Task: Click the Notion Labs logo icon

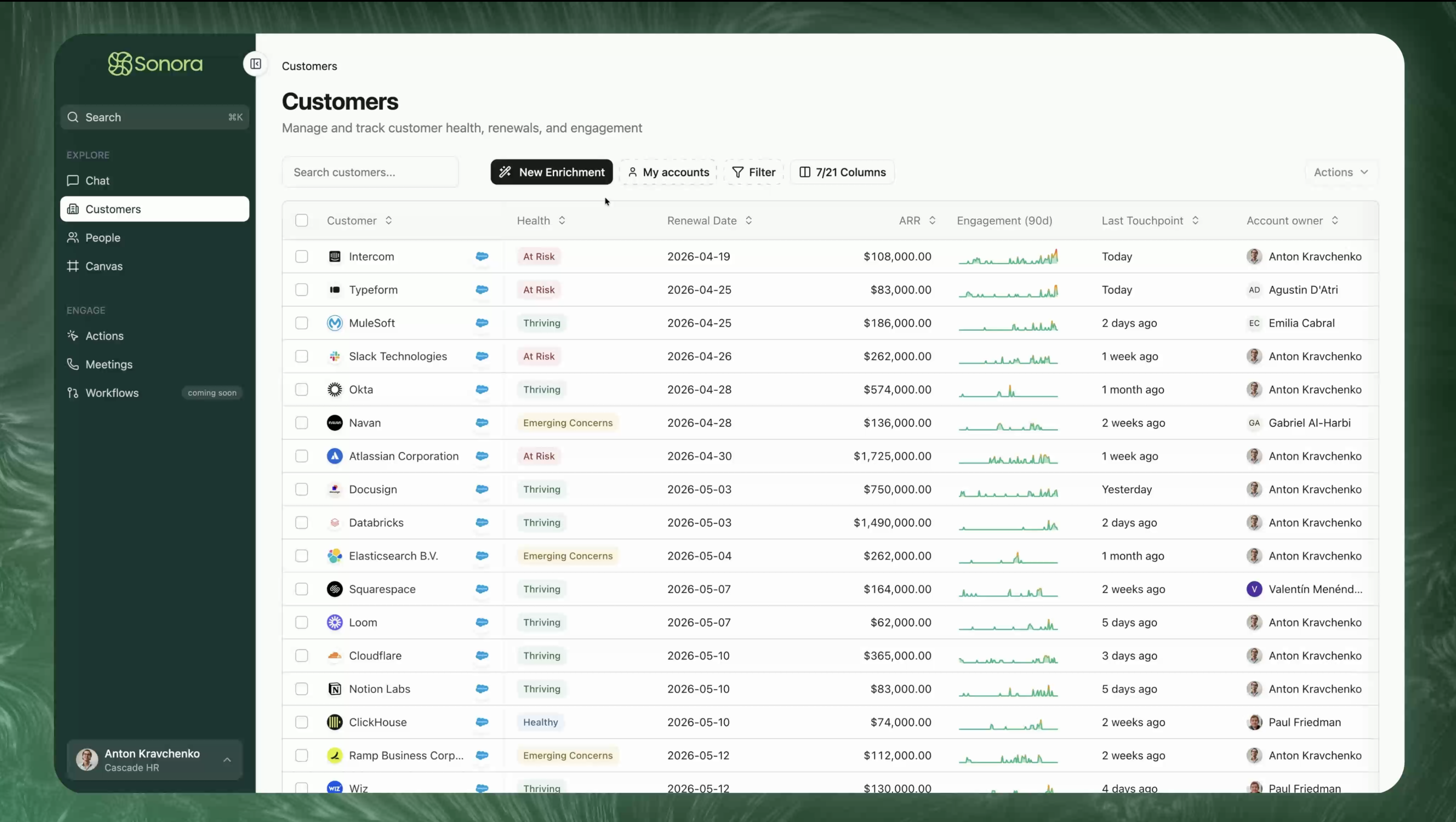Action: pyautogui.click(x=335, y=689)
